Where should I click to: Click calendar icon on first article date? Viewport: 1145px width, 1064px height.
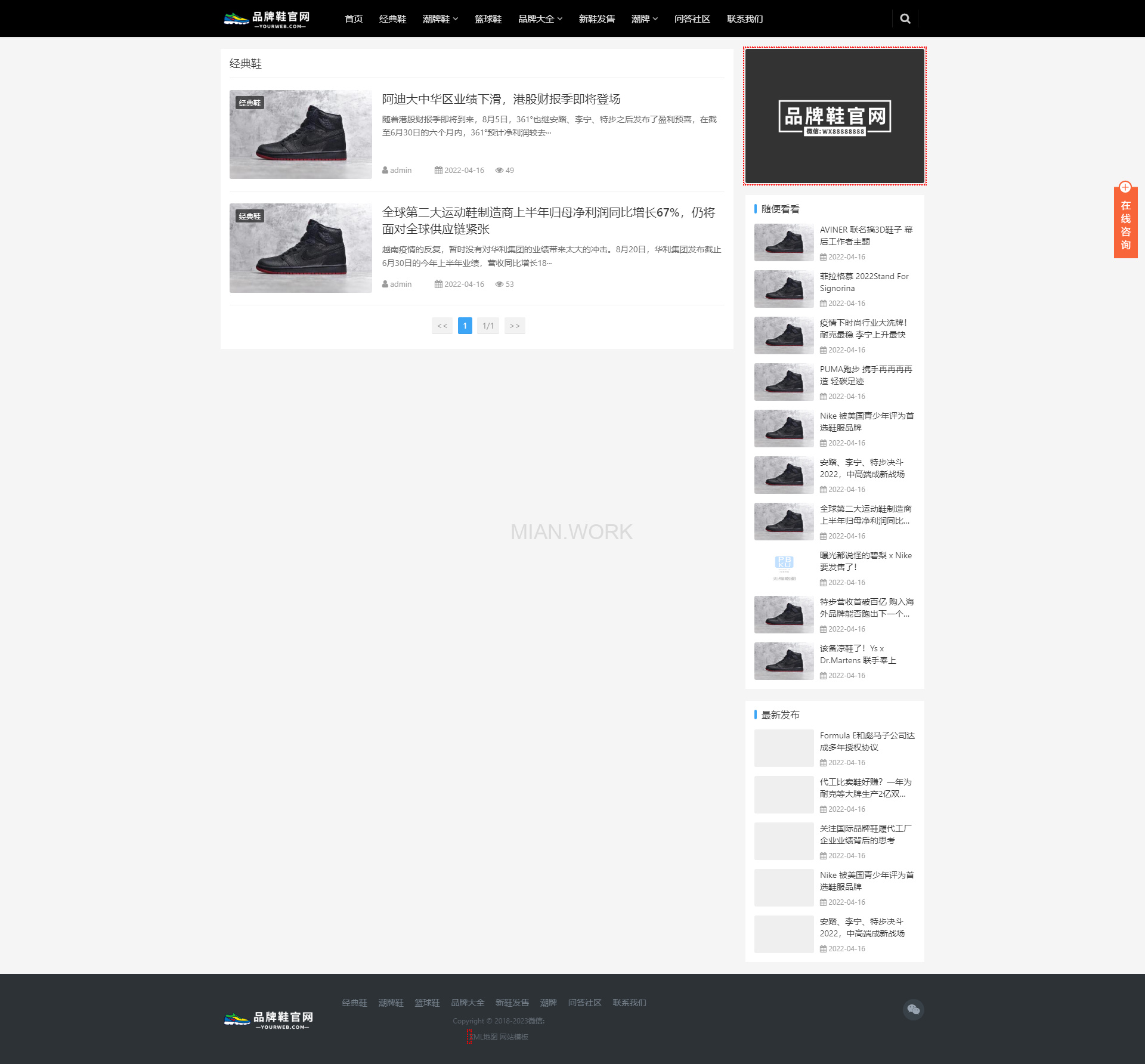pos(438,170)
